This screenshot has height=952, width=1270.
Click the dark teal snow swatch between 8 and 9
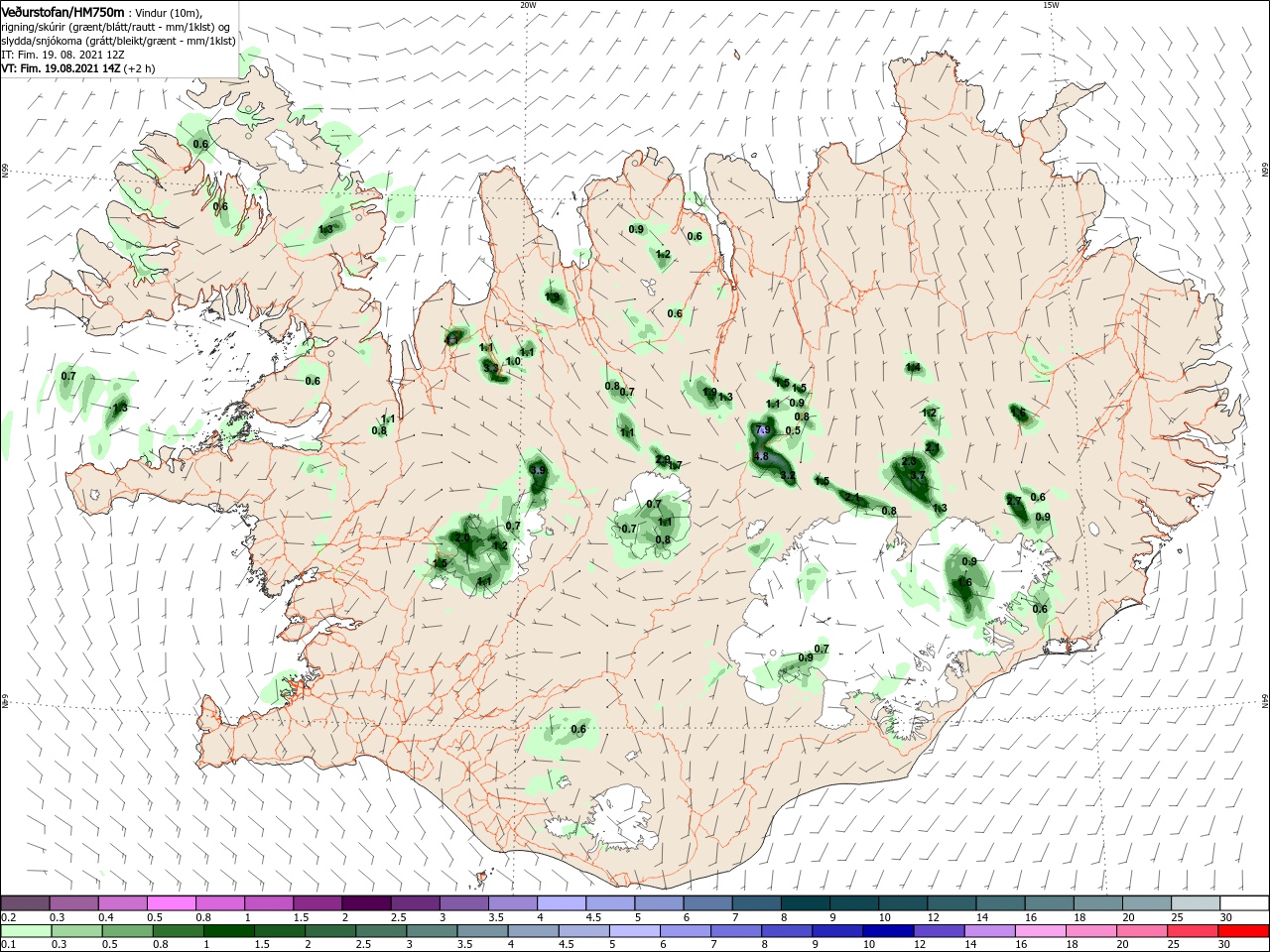tap(805, 903)
